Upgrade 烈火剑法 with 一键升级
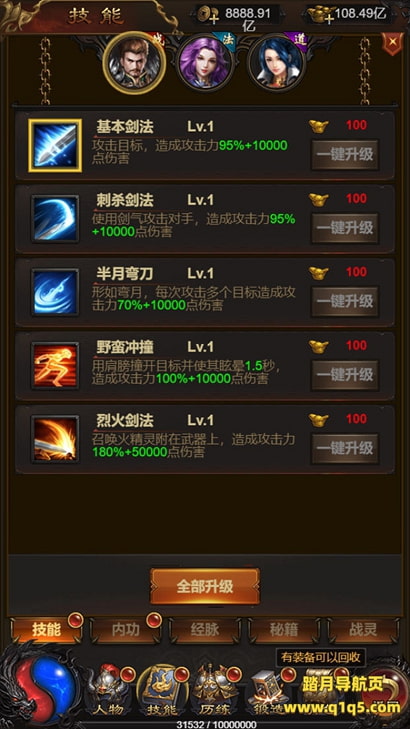Image resolution: width=410 pixels, height=729 pixels. pyautogui.click(x=345, y=448)
